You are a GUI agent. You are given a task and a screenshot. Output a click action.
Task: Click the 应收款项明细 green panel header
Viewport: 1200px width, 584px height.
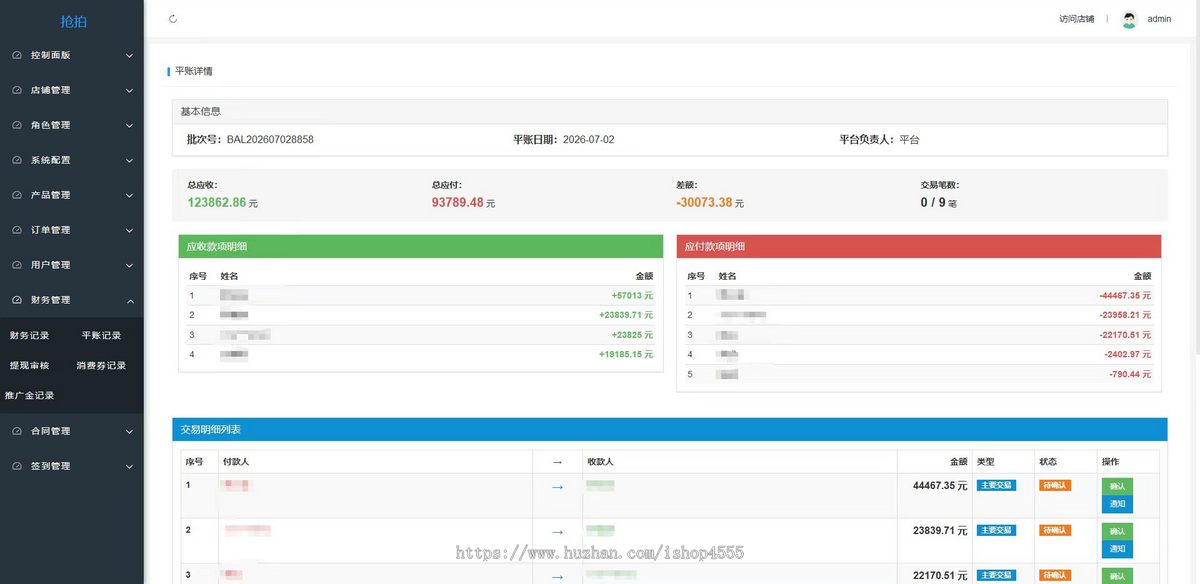pyautogui.click(x=421, y=246)
